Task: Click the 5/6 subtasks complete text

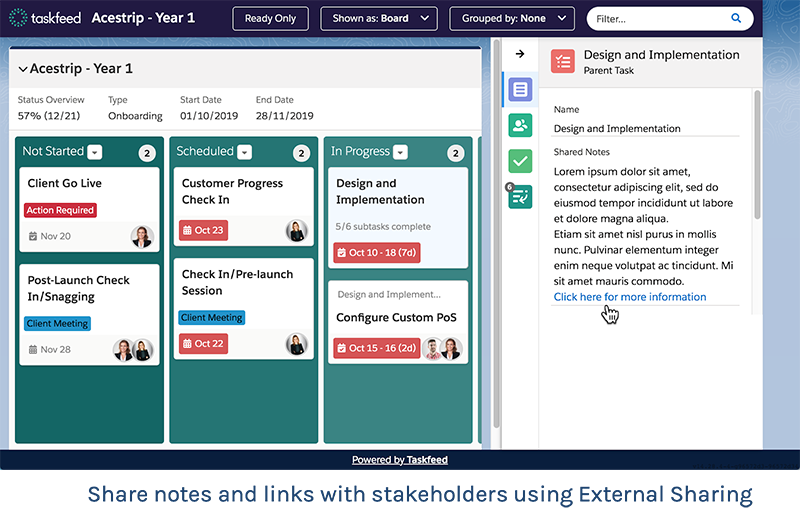Action: click(383, 227)
